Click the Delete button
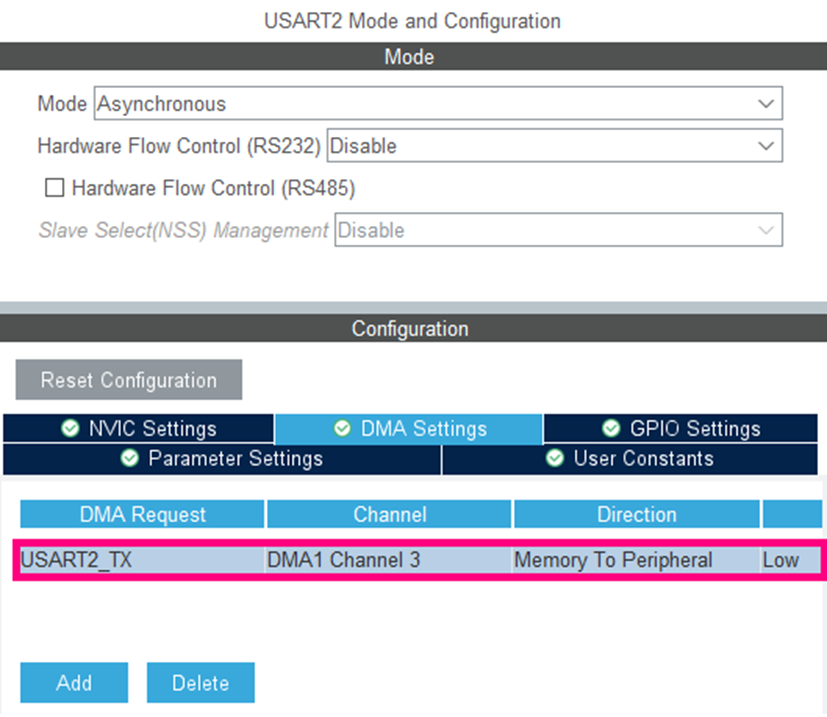Screen dimensions: 827x717 [x=200, y=682]
